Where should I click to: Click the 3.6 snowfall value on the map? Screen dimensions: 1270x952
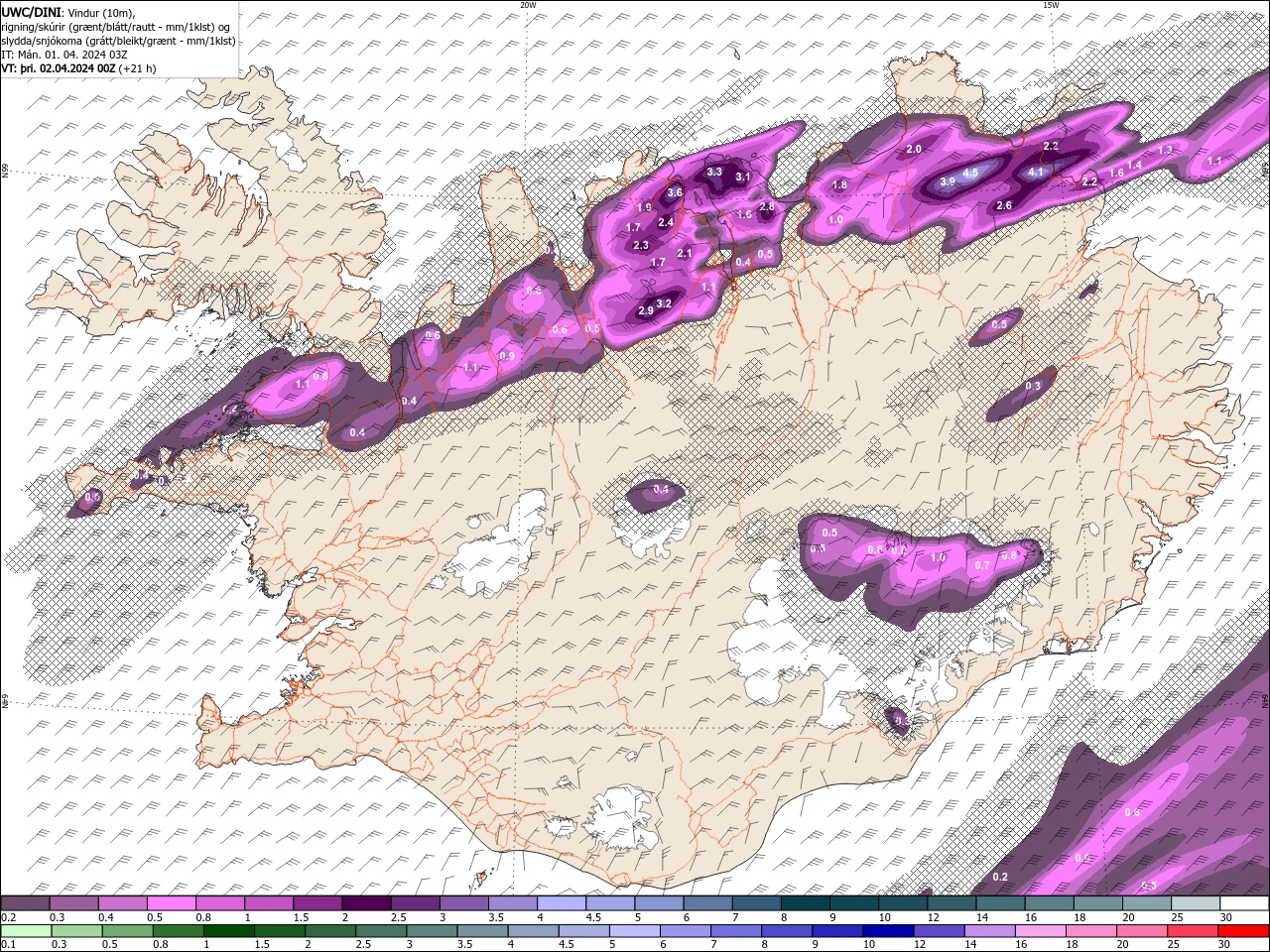tap(675, 192)
